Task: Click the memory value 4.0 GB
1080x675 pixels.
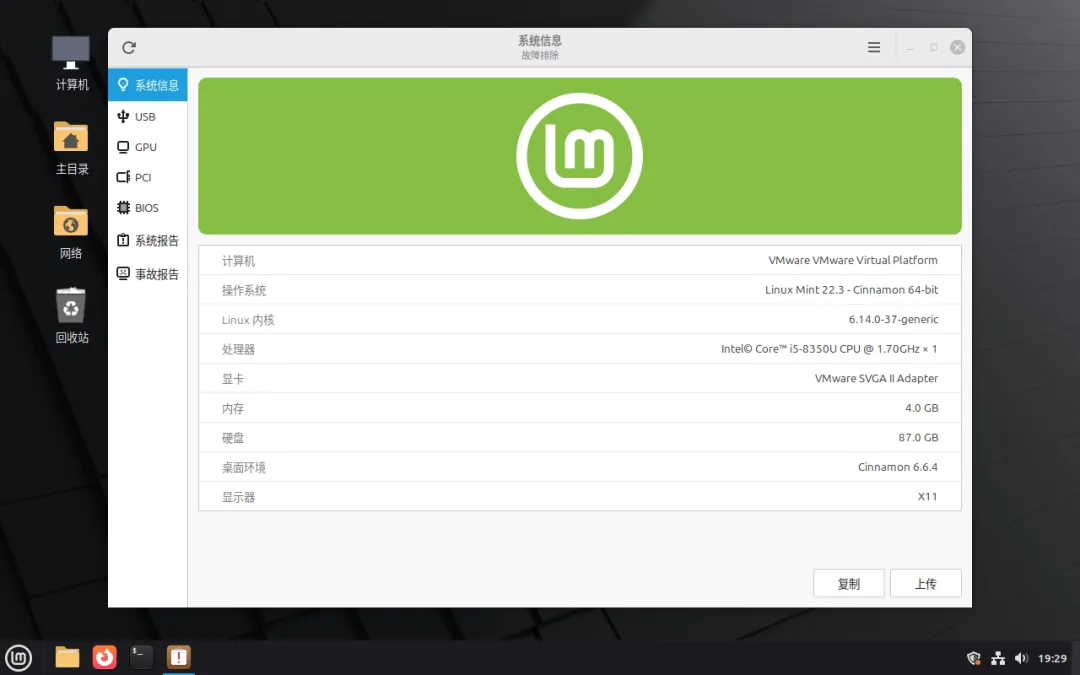Action: (x=922, y=408)
